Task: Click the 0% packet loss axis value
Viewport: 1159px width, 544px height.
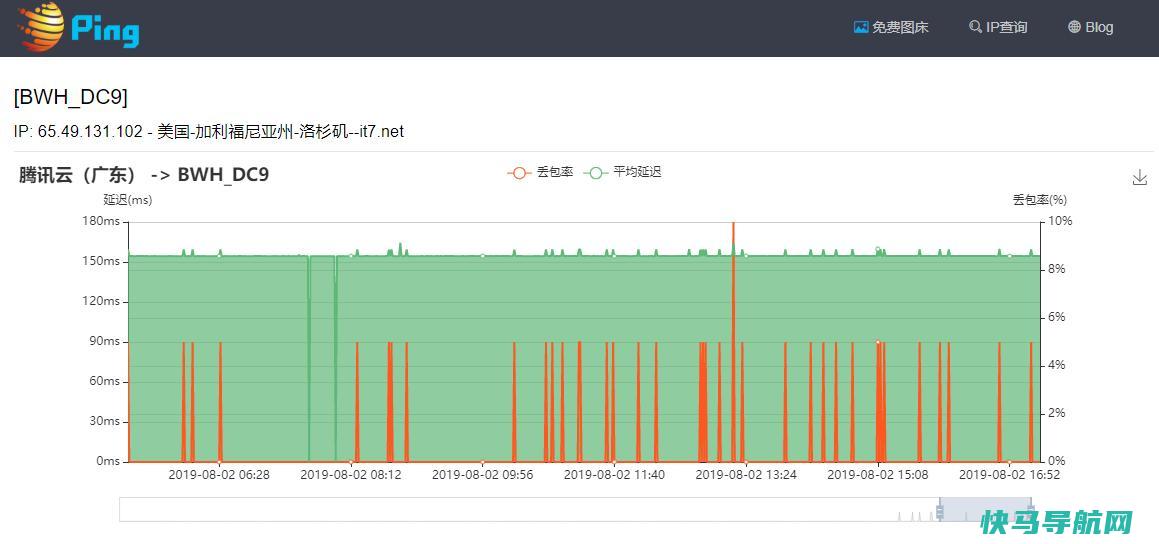Action: (x=1057, y=461)
